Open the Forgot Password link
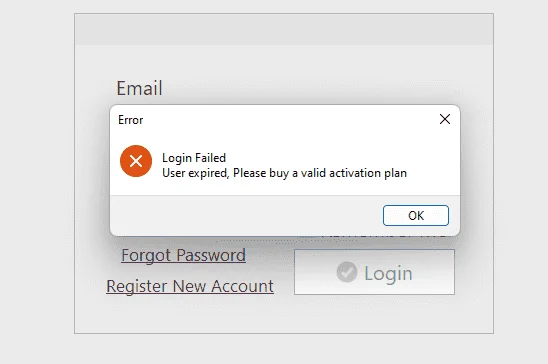The image size is (548, 364). [x=183, y=255]
